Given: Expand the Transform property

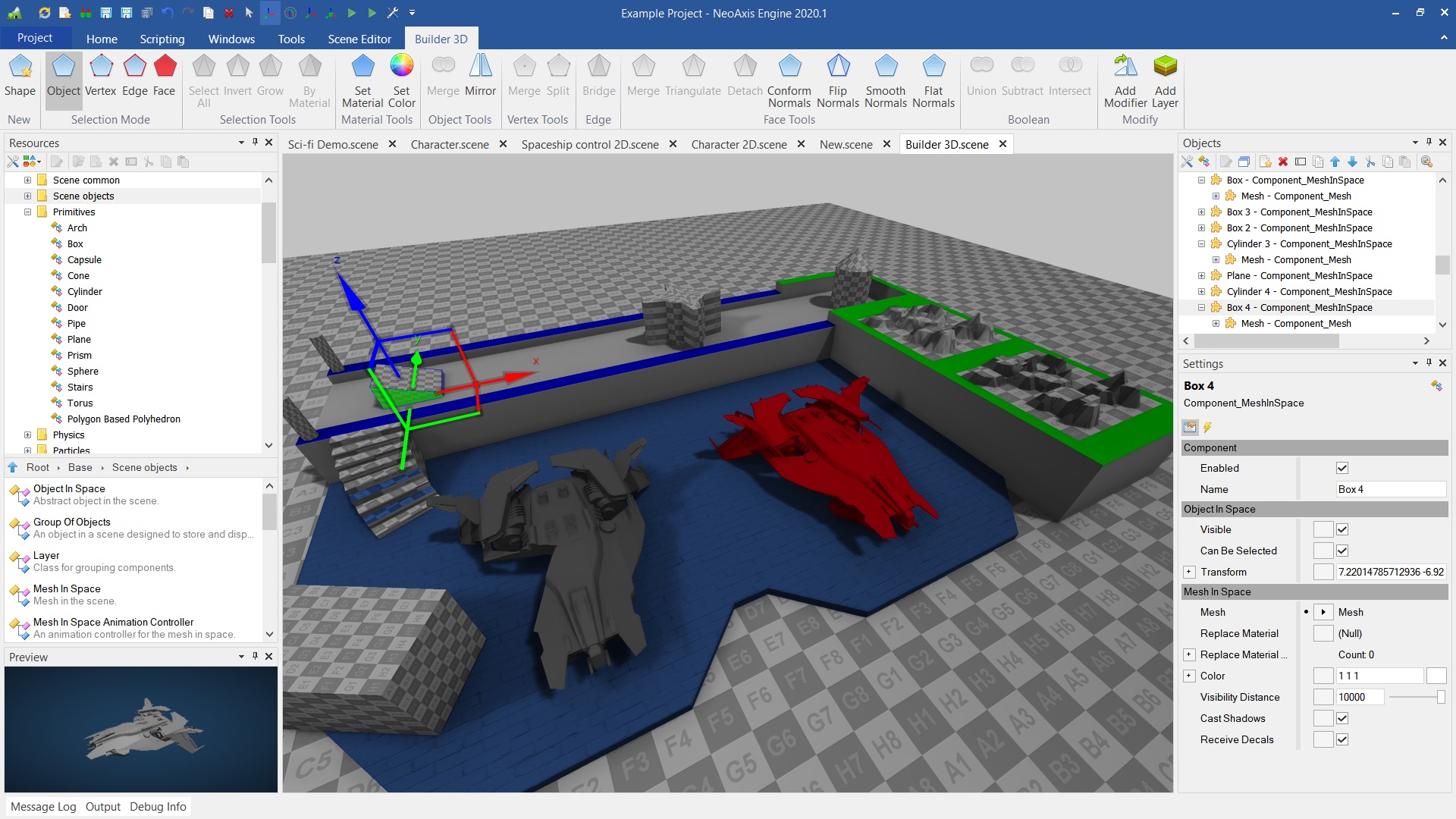Looking at the screenshot, I should (1189, 572).
